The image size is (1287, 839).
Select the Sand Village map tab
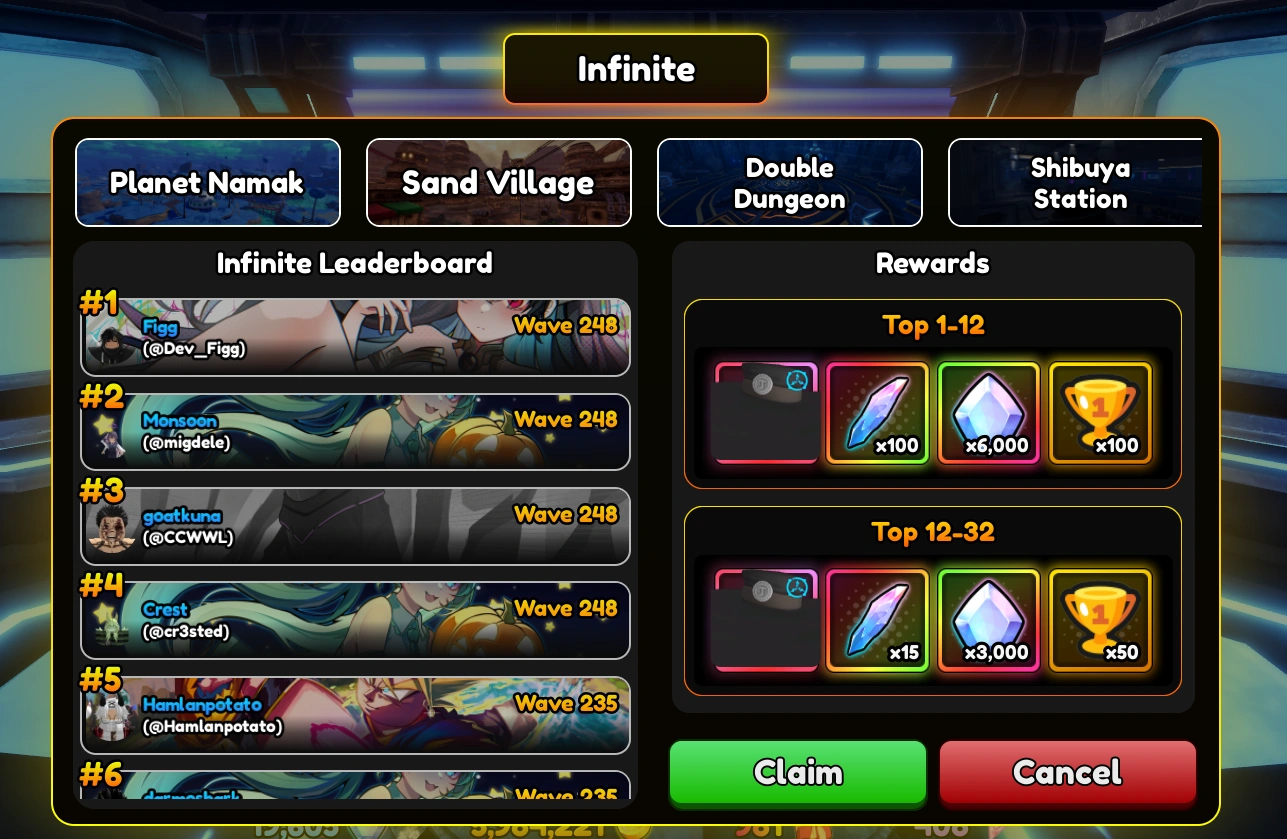[499, 183]
